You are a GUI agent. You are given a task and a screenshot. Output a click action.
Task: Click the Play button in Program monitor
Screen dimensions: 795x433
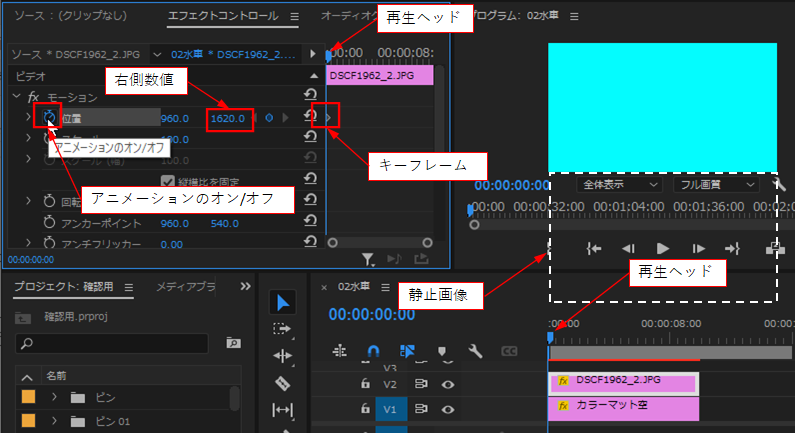pos(662,248)
